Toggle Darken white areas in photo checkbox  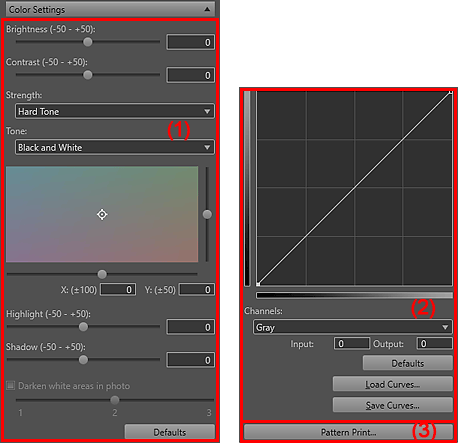[x=11, y=386]
